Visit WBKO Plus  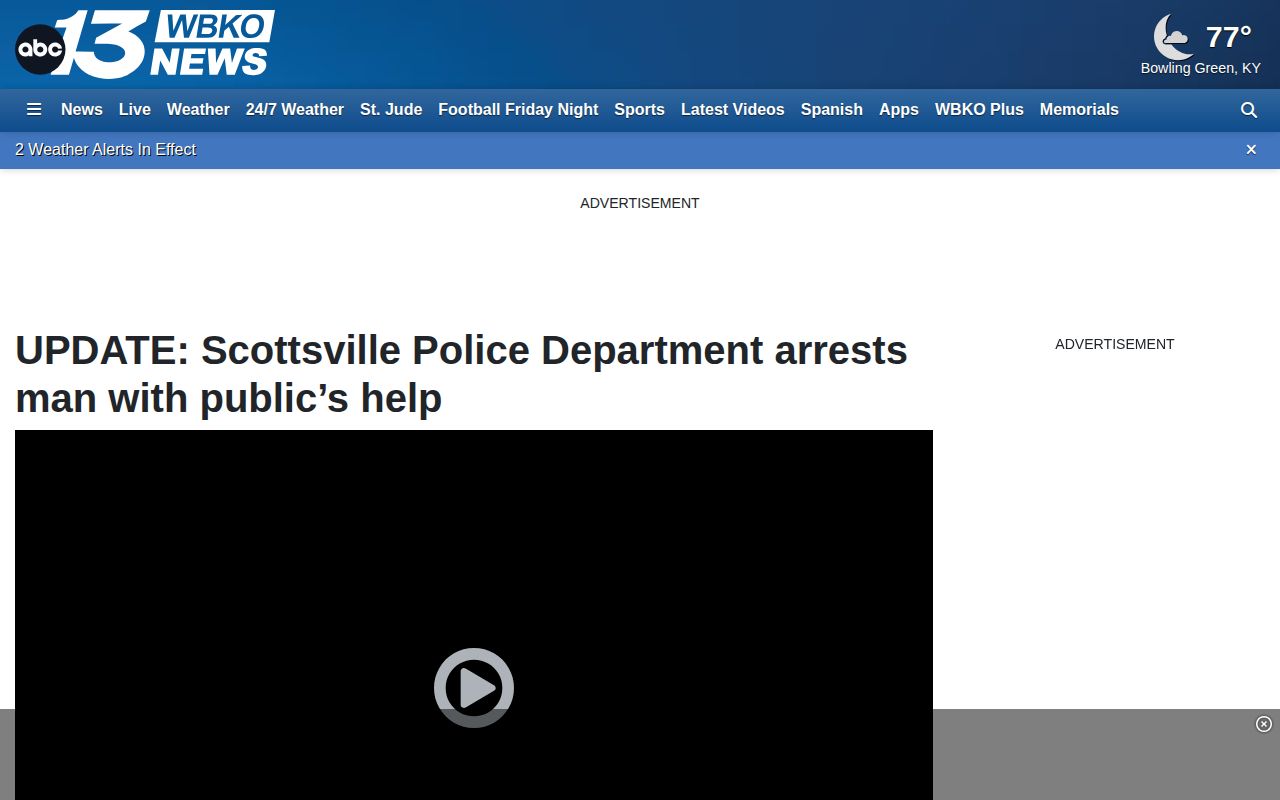pos(979,110)
